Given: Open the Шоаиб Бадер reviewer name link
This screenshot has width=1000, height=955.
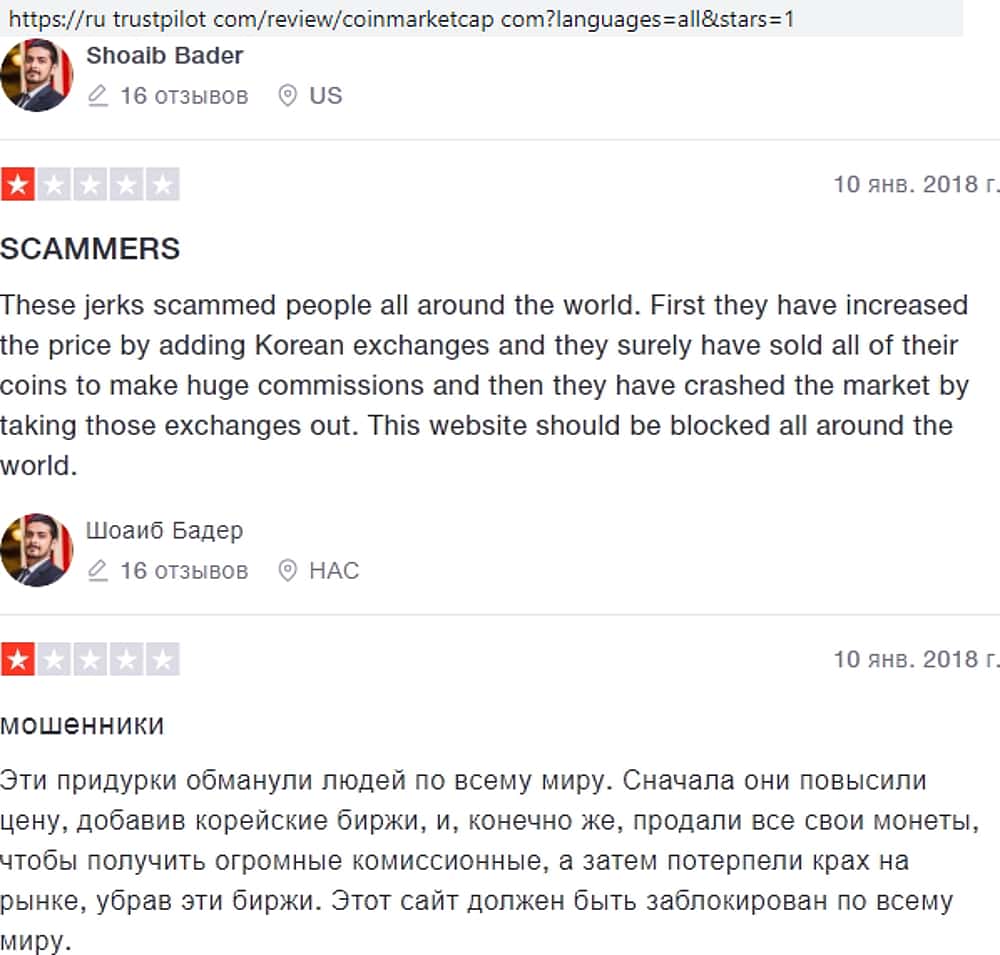Looking at the screenshot, I should coord(165,530).
